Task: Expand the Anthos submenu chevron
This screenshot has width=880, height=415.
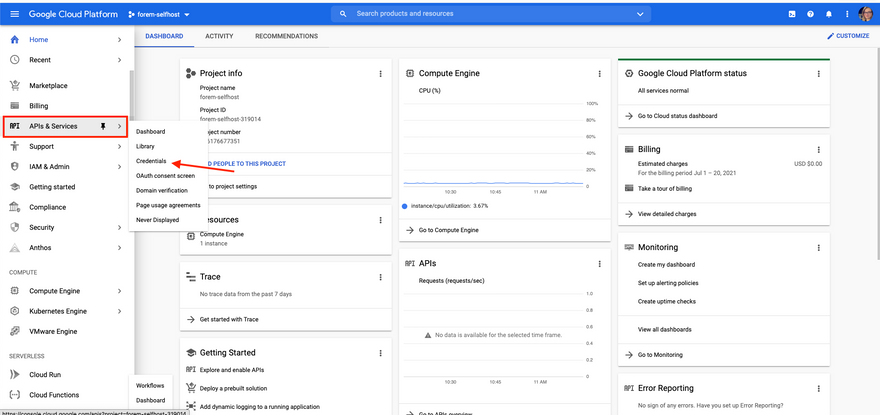Action: (119, 248)
